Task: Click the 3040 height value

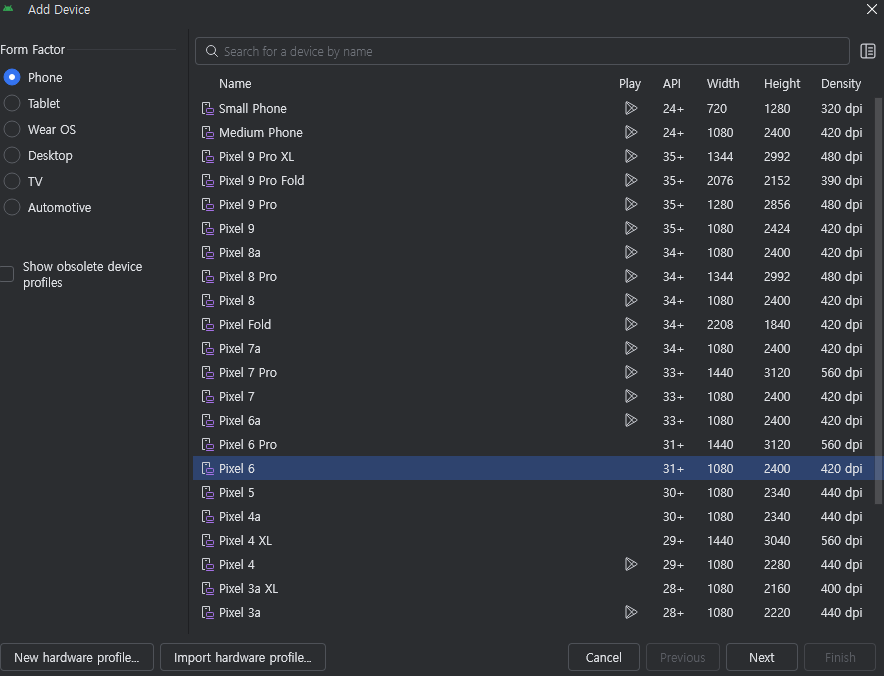Action: coord(777,540)
